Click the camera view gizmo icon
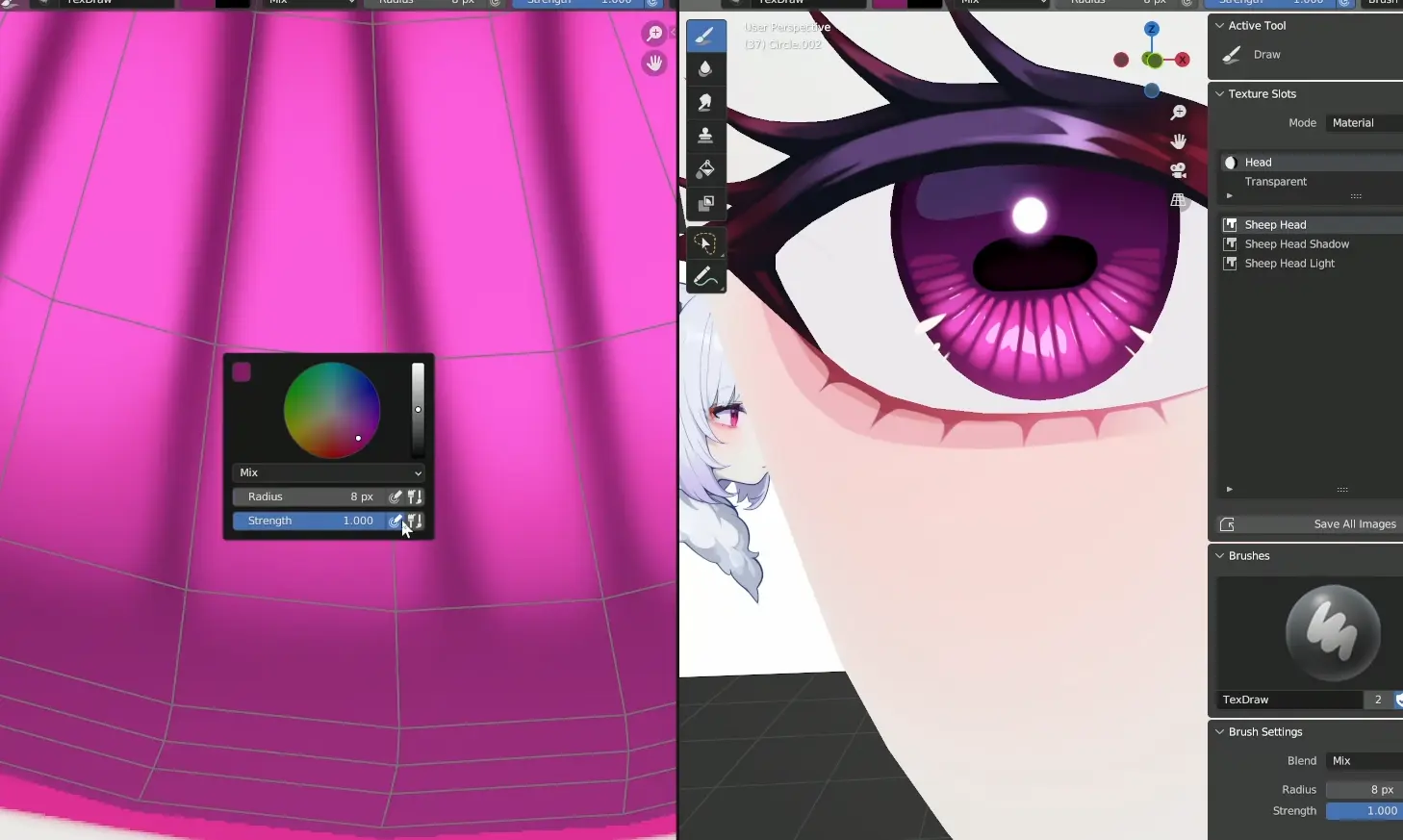 tap(1178, 170)
